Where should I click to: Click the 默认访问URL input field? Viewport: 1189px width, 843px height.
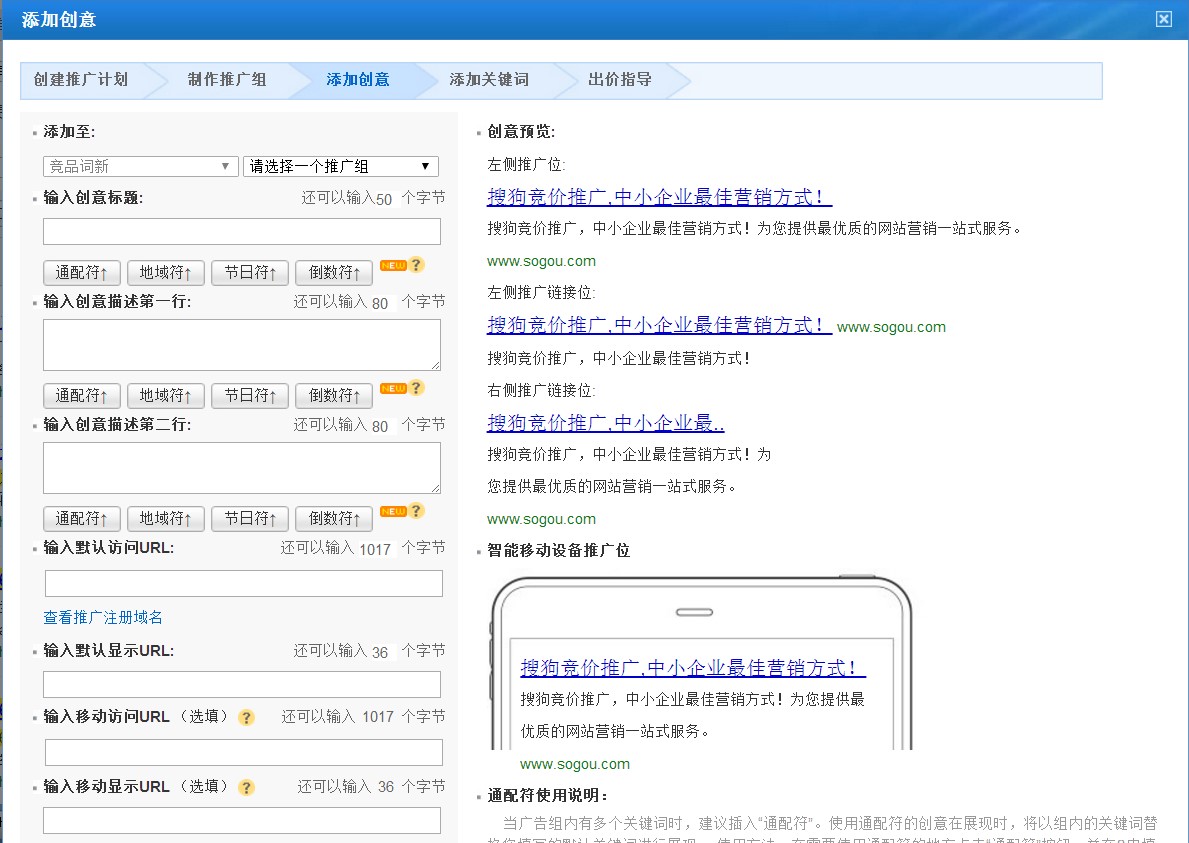click(x=243, y=584)
